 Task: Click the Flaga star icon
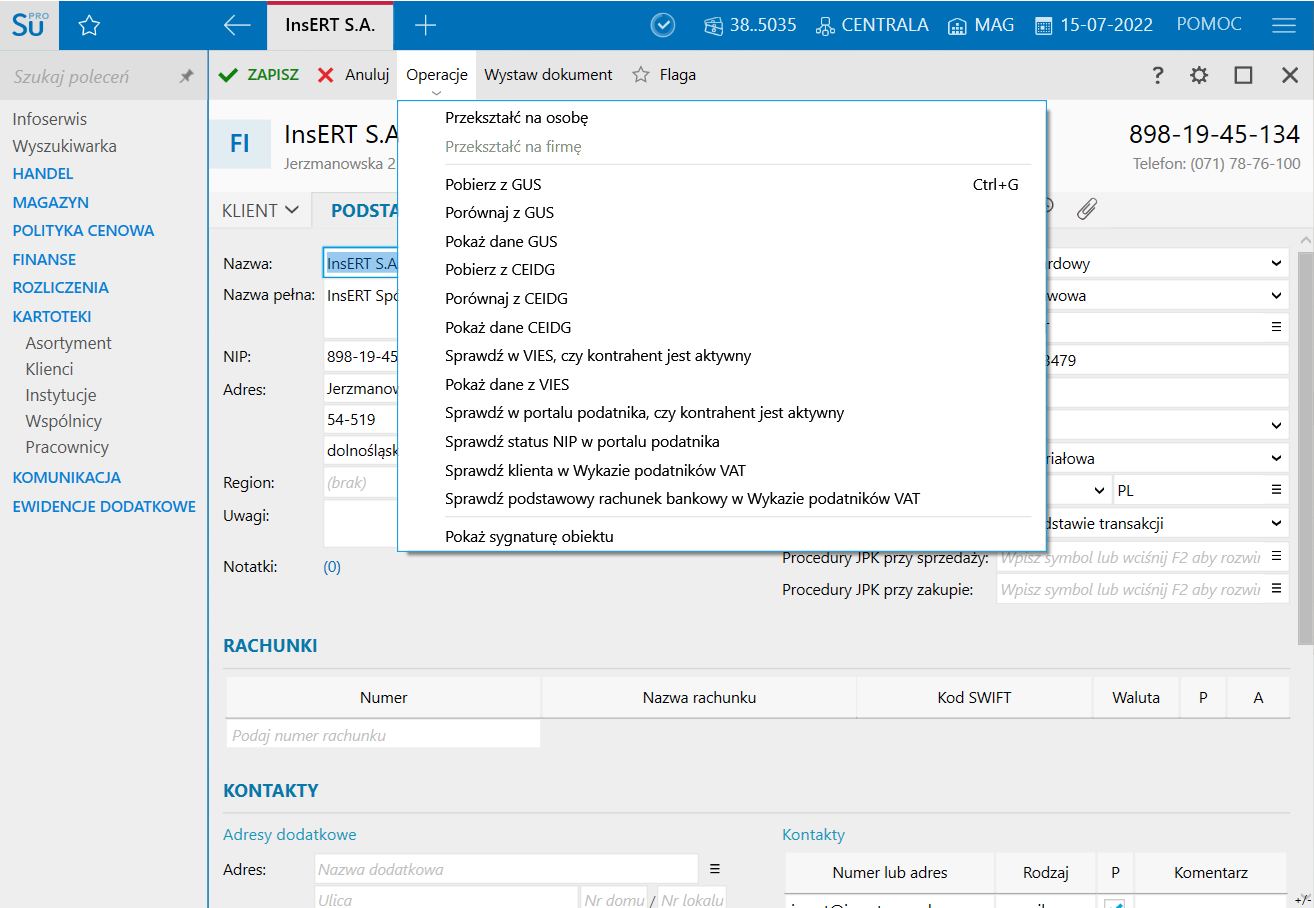point(641,75)
